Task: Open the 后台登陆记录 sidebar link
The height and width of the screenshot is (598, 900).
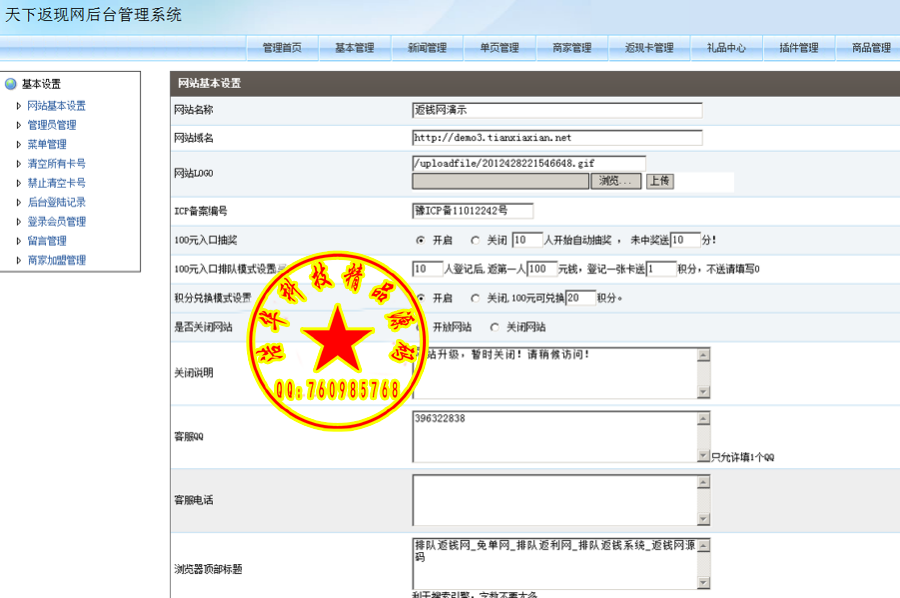Action: click(55, 202)
